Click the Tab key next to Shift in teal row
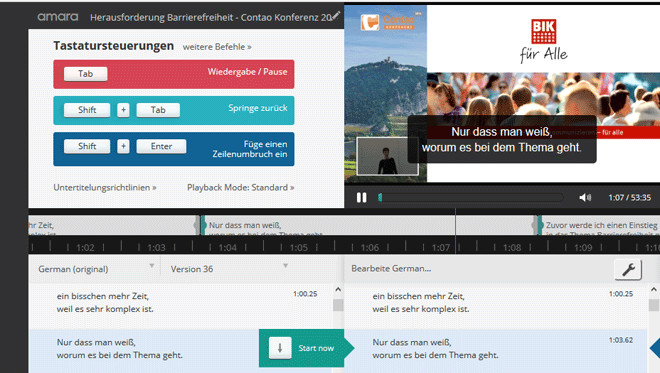660x373 pixels. coord(158,110)
